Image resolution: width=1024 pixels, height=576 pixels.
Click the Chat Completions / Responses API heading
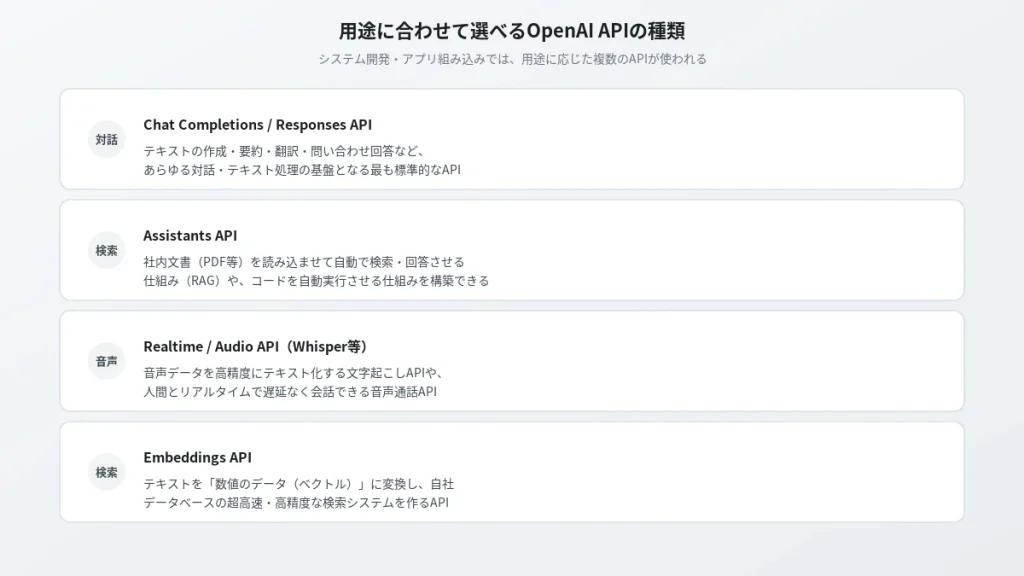[257, 125]
